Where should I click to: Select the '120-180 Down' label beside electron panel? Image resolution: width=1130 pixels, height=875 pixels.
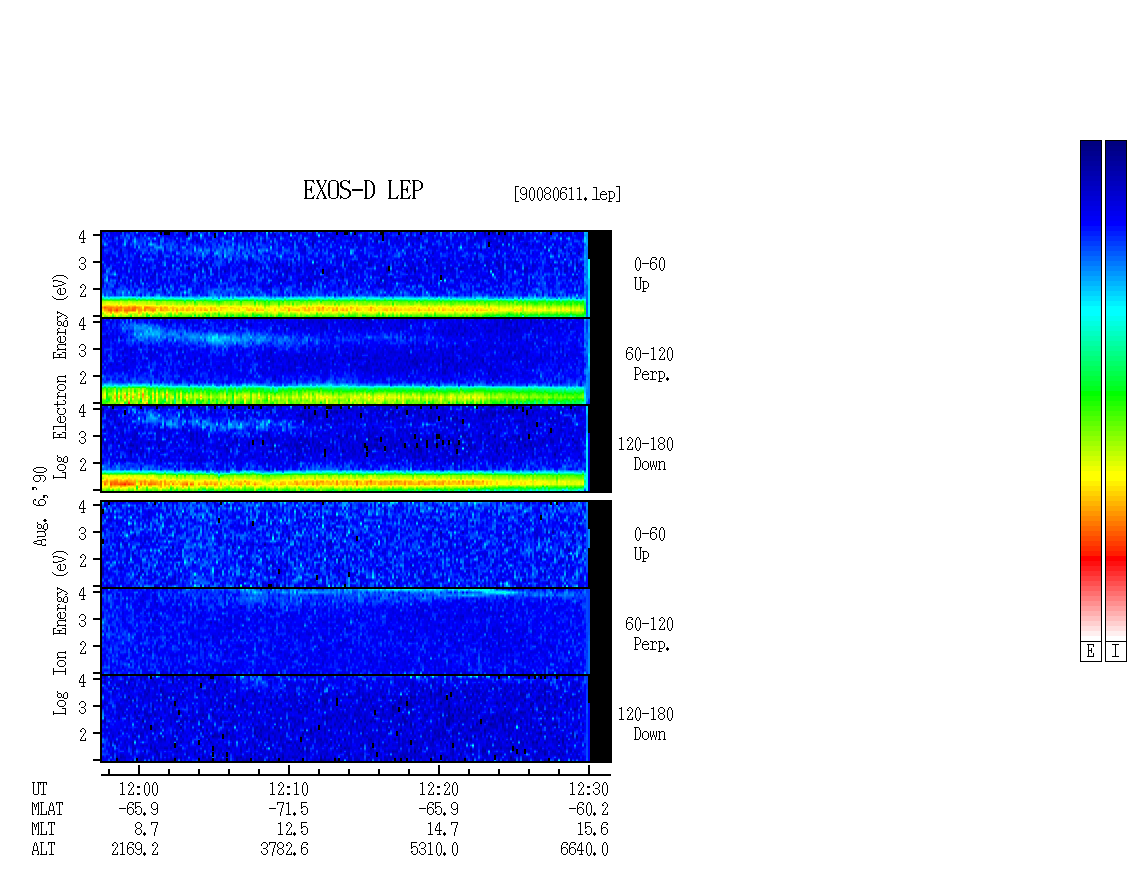tap(646, 454)
